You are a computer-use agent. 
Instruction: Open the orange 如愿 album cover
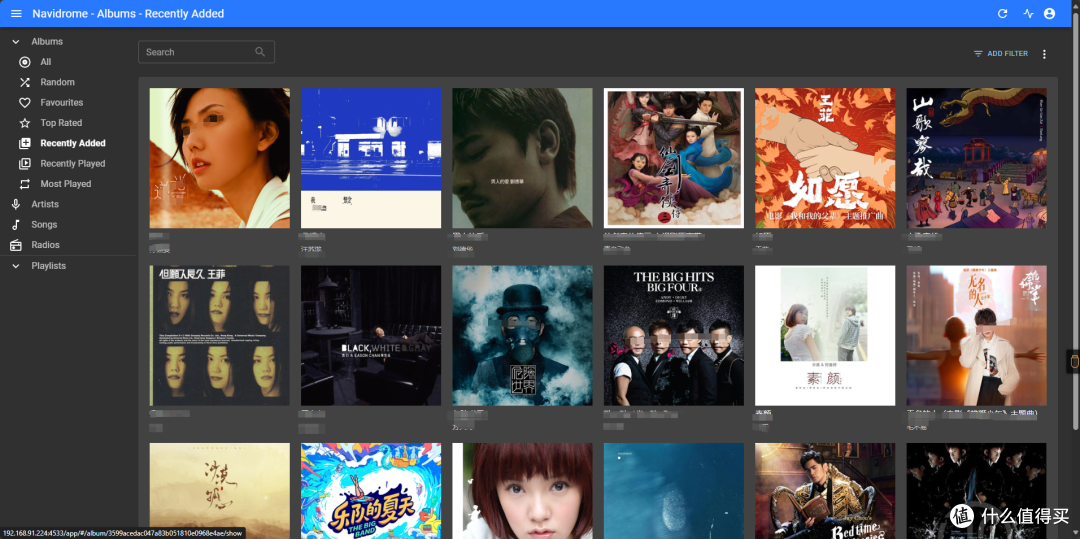[x=825, y=158]
